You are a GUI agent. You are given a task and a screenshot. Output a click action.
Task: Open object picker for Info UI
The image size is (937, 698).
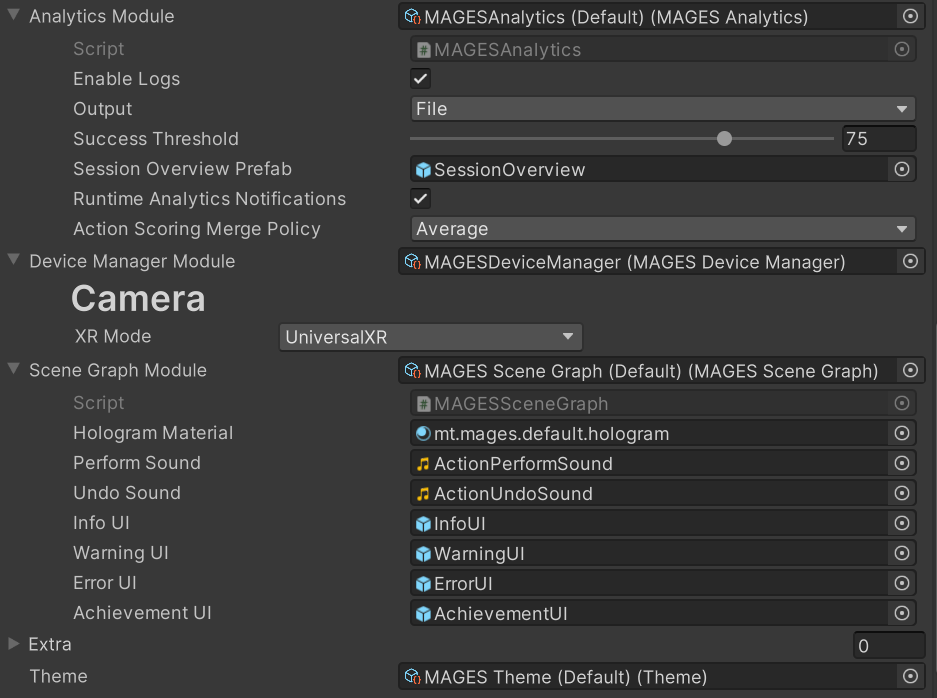click(902, 523)
